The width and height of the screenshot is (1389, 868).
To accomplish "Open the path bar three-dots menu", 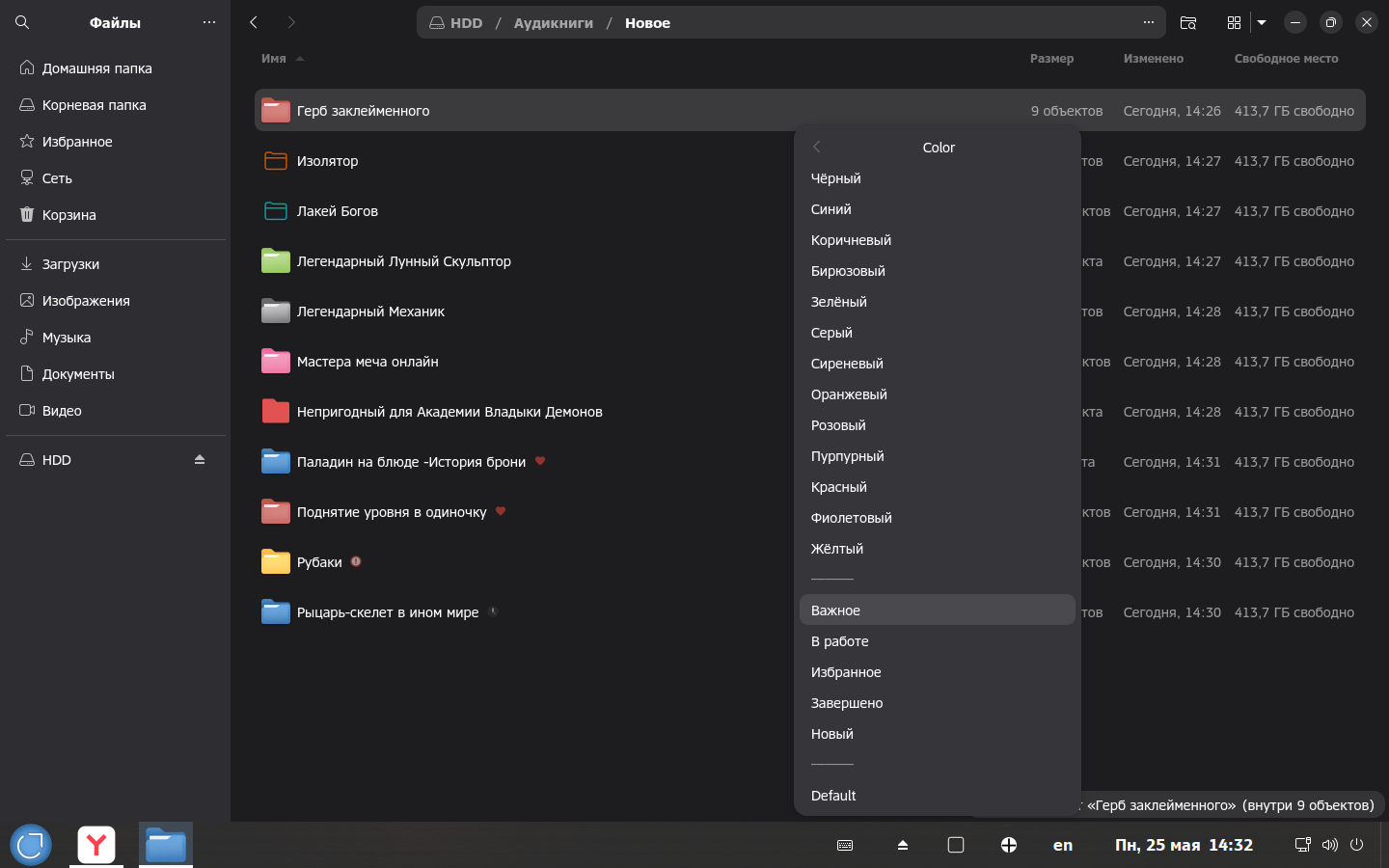I will tap(1148, 22).
